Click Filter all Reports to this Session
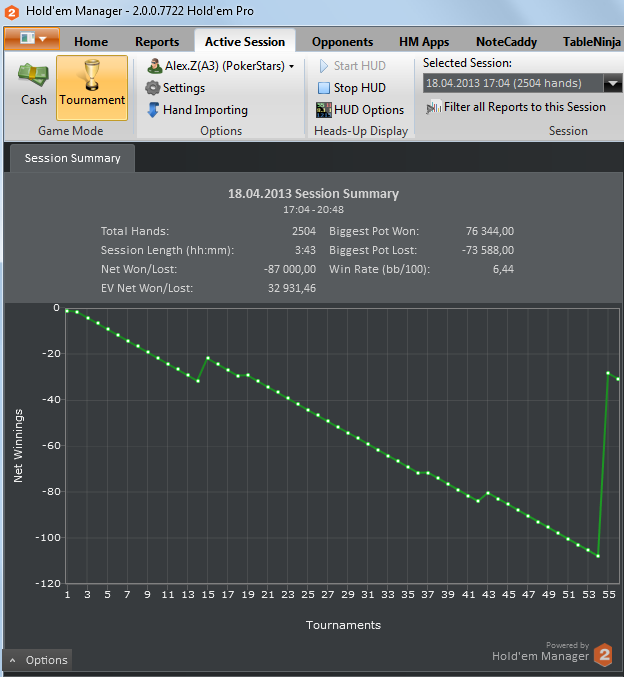This screenshot has height=677, width=624. tap(516, 107)
